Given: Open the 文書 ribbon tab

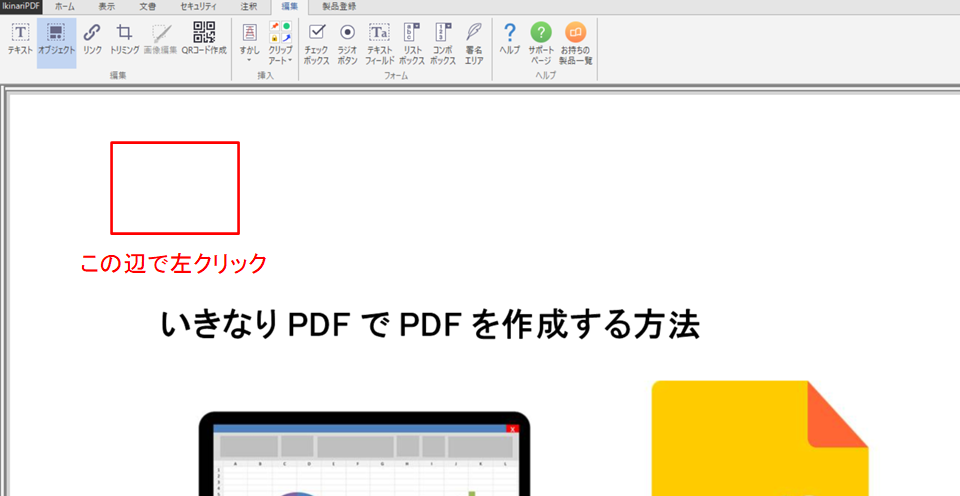Looking at the screenshot, I should point(147,7).
